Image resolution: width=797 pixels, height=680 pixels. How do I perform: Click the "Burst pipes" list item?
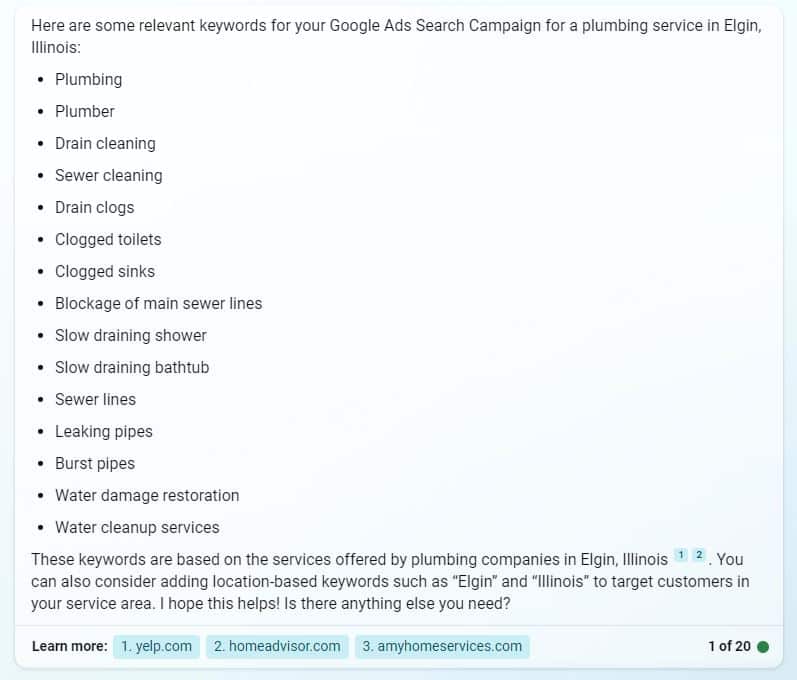pyautogui.click(x=95, y=463)
